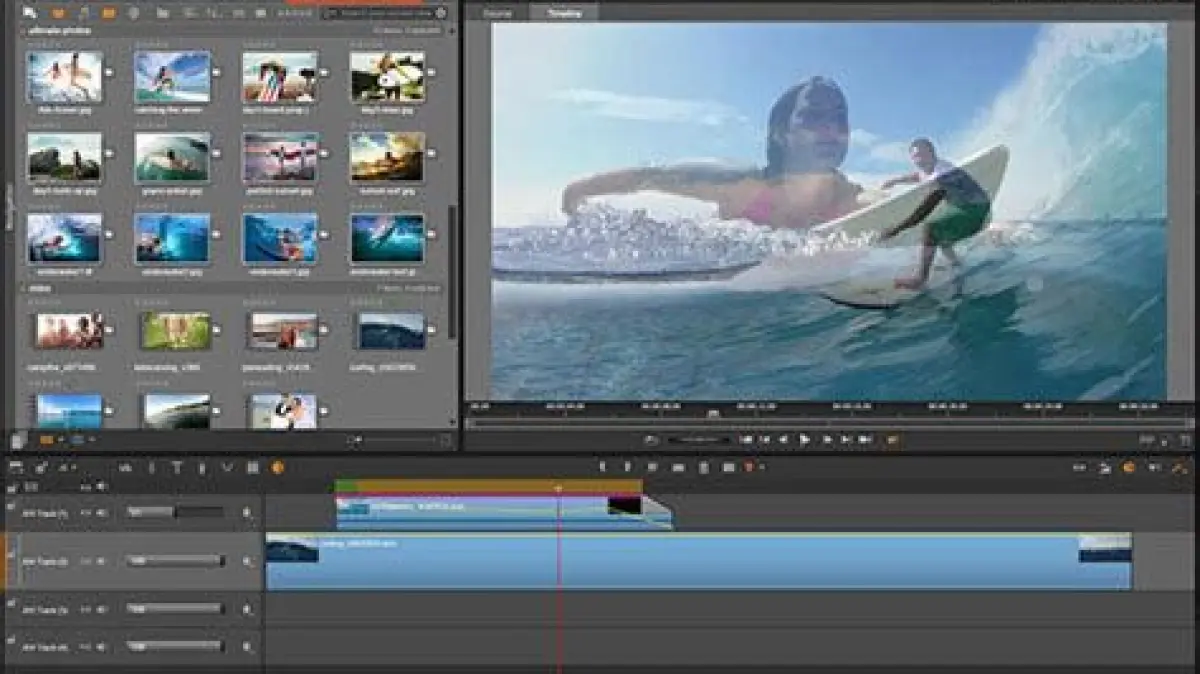The image size is (1200, 674).
Task: Click the gear icon beside library search box
Action: click(x=441, y=13)
